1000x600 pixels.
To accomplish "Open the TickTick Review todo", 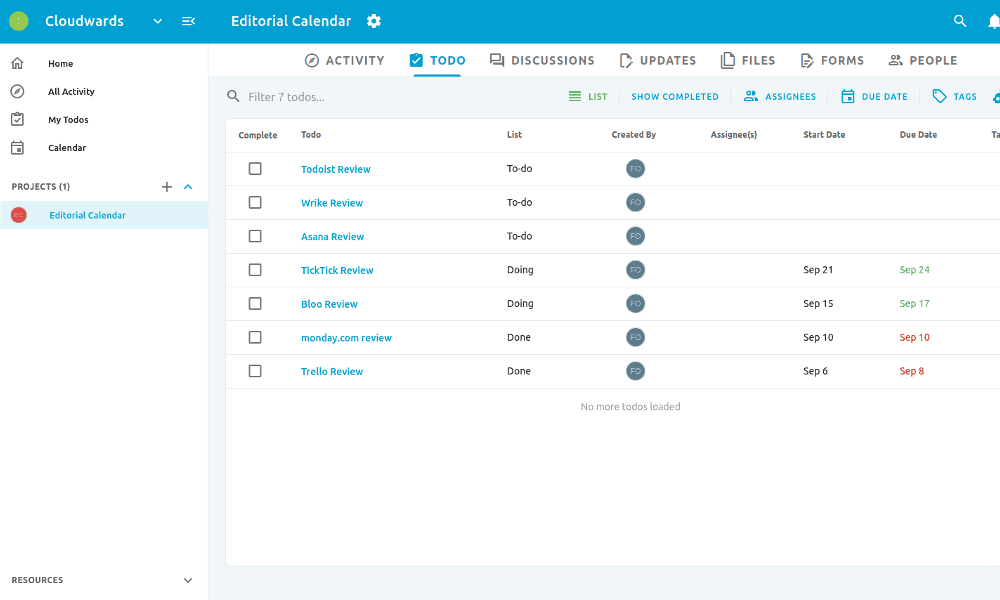I will click(x=337, y=270).
